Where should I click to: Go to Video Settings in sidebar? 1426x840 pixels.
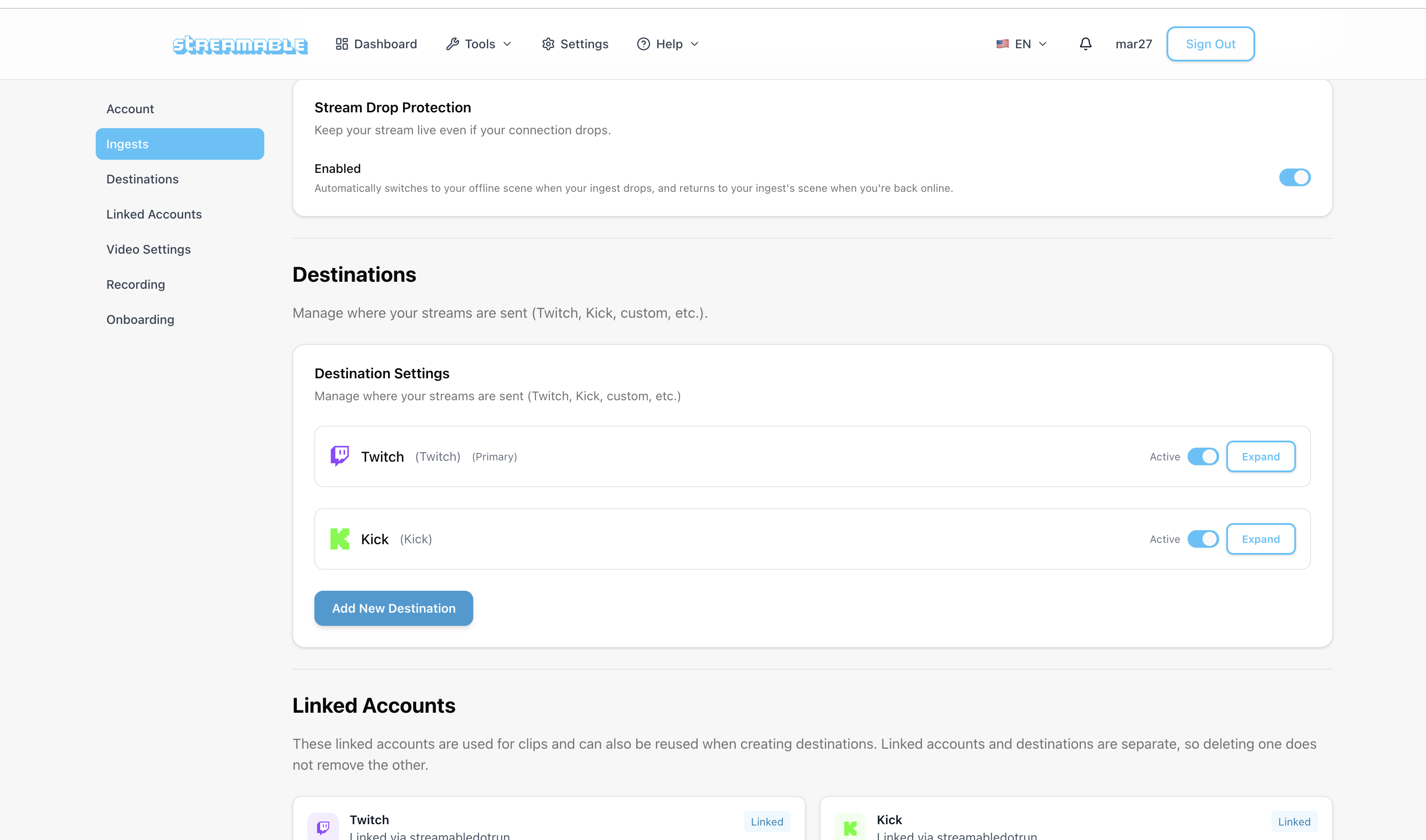pyautogui.click(x=148, y=249)
